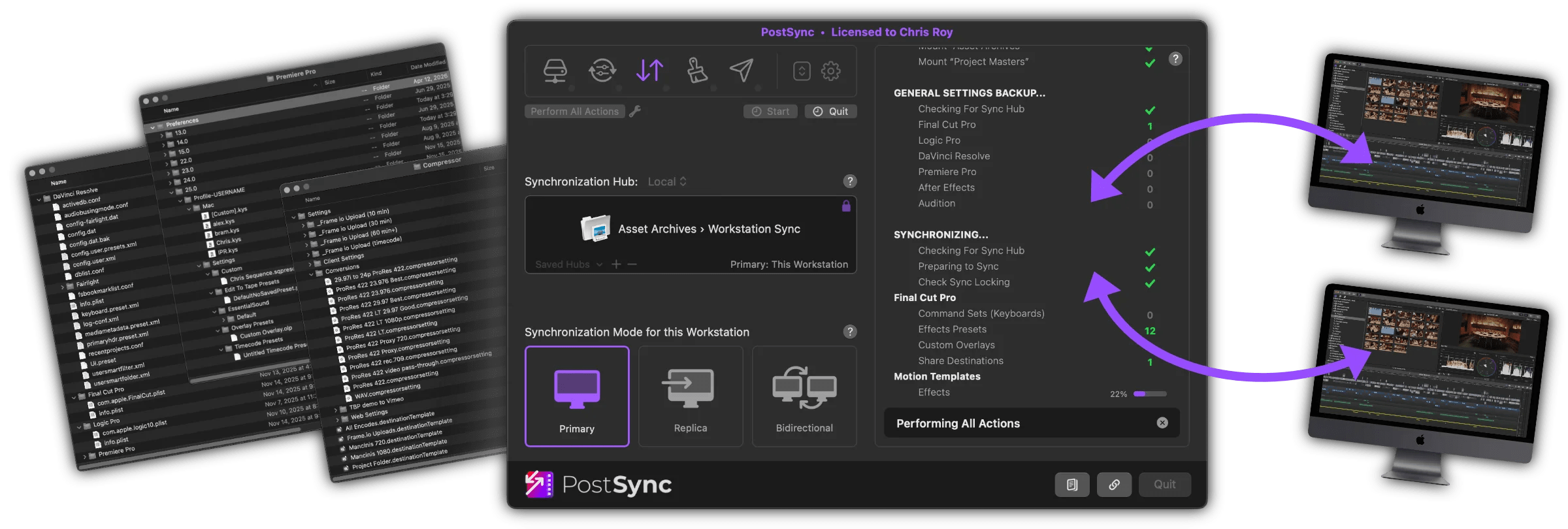
Task: Click Perform All Actions button
Action: click(574, 112)
